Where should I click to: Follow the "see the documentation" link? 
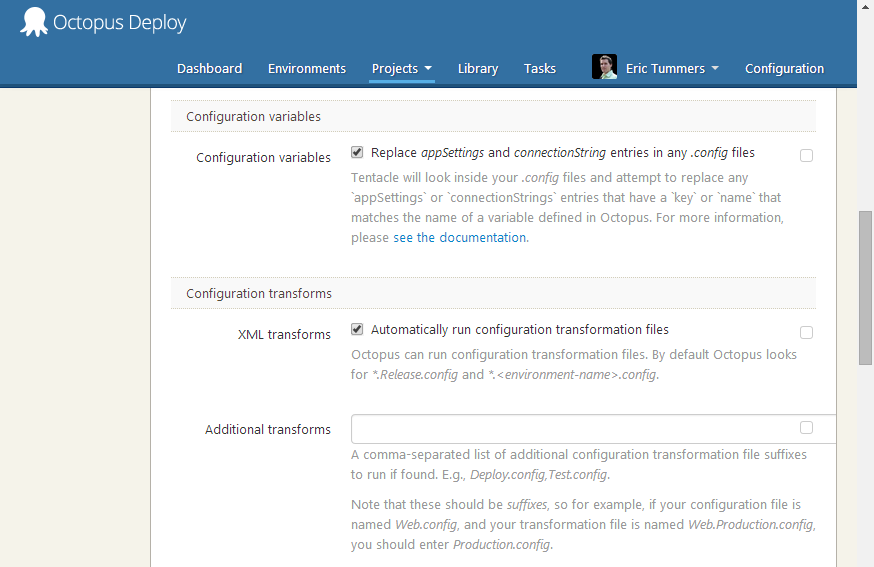[x=459, y=238]
